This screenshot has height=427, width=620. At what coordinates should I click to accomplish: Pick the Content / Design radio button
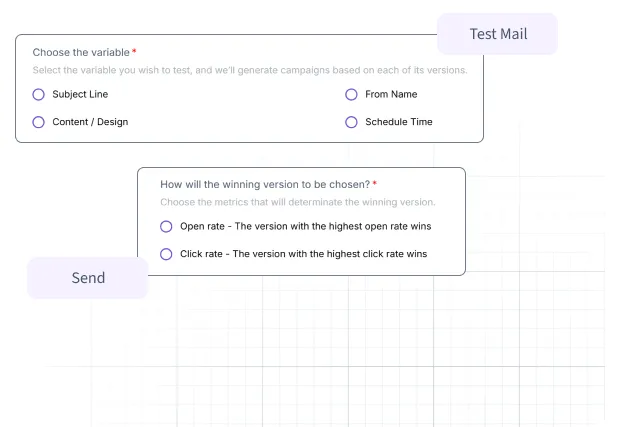[39, 122]
